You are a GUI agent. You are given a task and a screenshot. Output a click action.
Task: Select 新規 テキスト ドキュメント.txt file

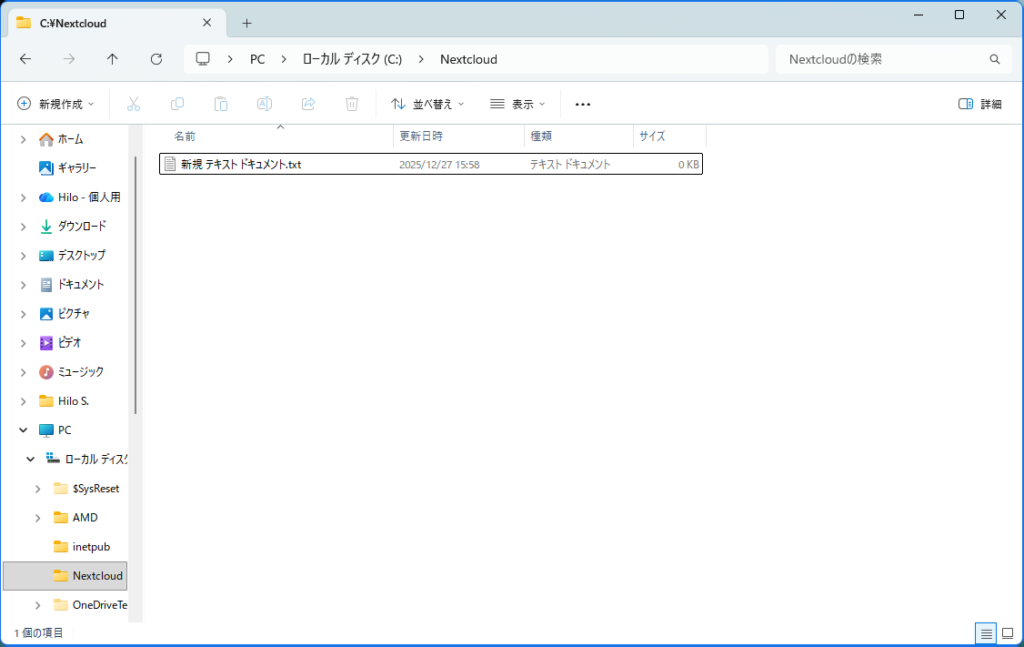240,165
